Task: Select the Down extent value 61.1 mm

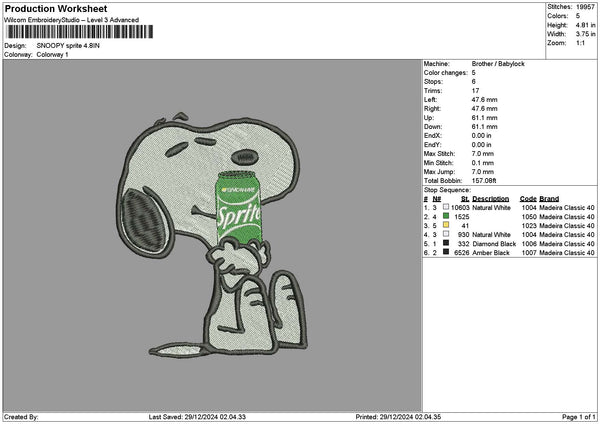Action: click(484, 127)
